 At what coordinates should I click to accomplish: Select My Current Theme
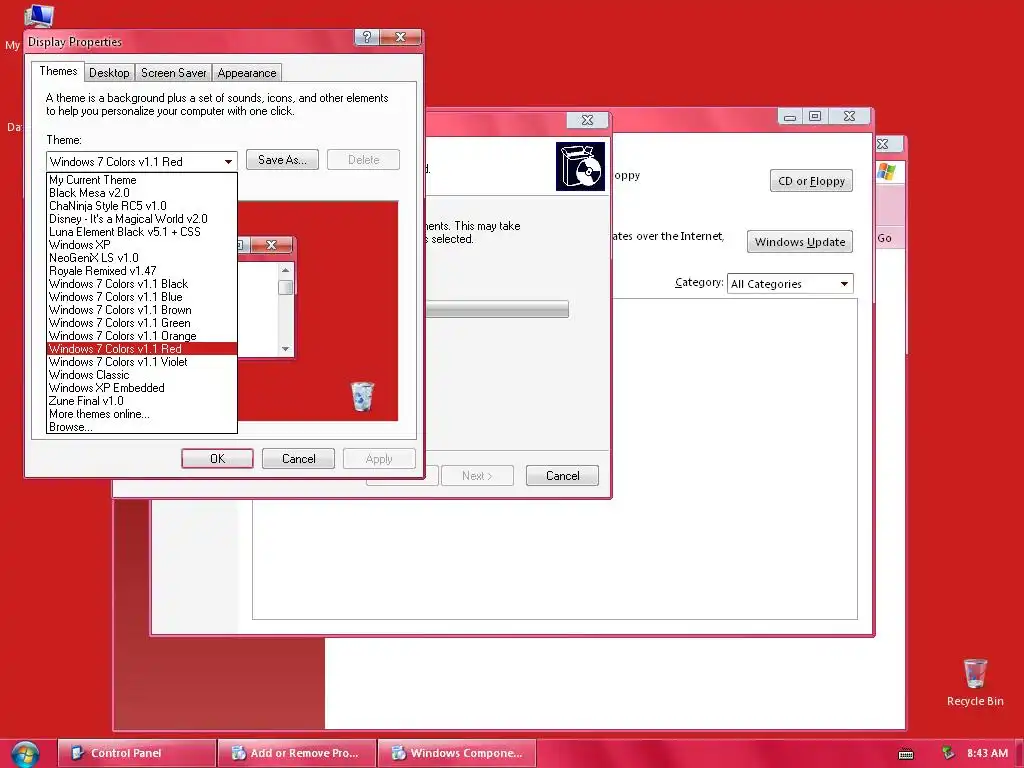pos(142,180)
